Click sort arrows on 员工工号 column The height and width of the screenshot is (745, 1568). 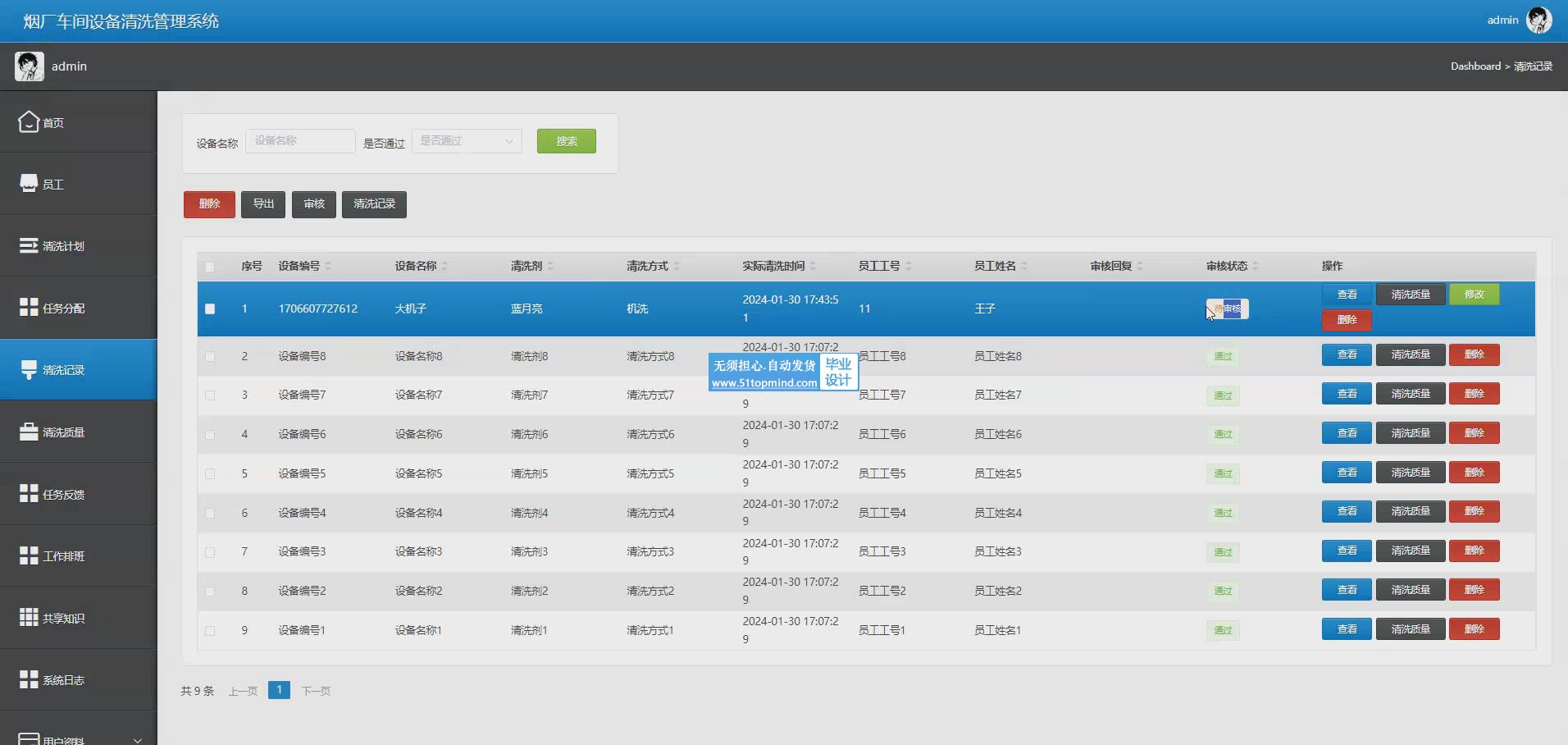tap(909, 266)
